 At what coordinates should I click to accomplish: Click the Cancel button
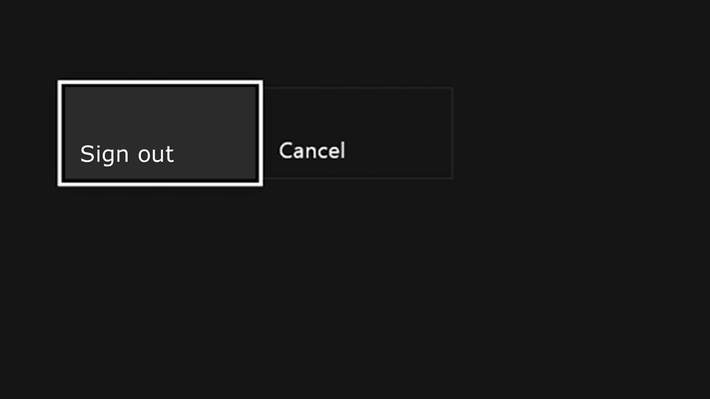click(x=358, y=133)
